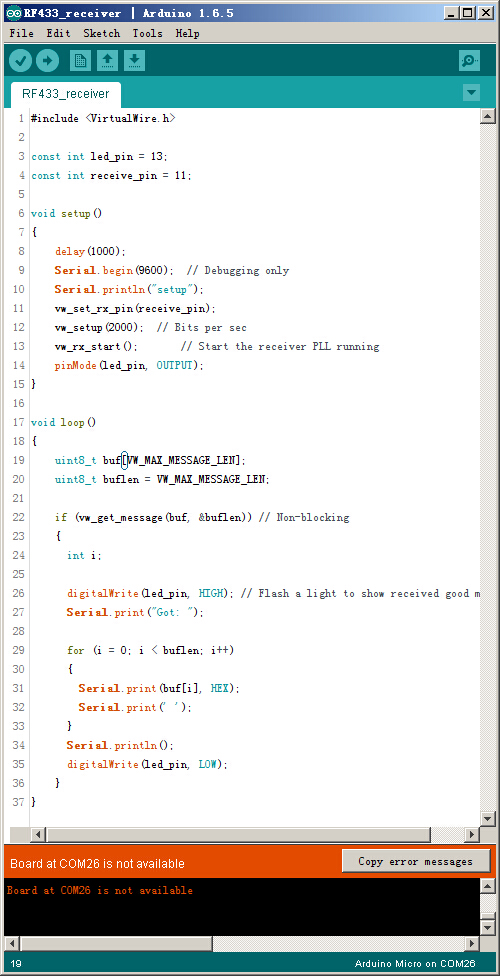Open the Edit menu
This screenshot has width=500, height=976.
pos(58,34)
